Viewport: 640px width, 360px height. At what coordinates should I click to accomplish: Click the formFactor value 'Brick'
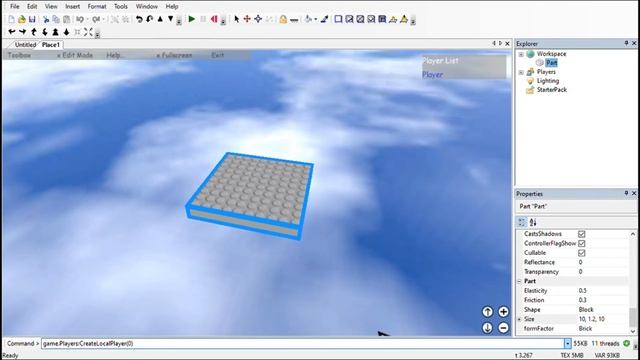pos(585,329)
